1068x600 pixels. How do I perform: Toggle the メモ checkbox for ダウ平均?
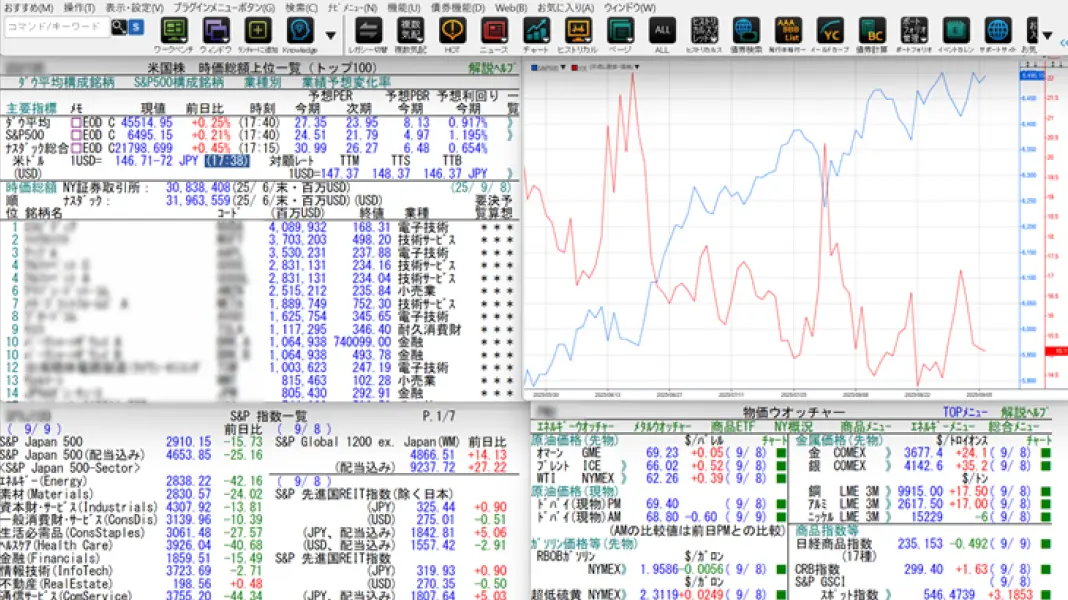click(76, 123)
